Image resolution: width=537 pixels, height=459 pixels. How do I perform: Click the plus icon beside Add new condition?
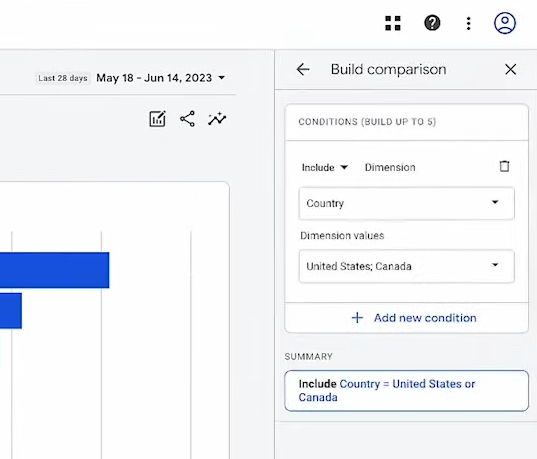[357, 318]
